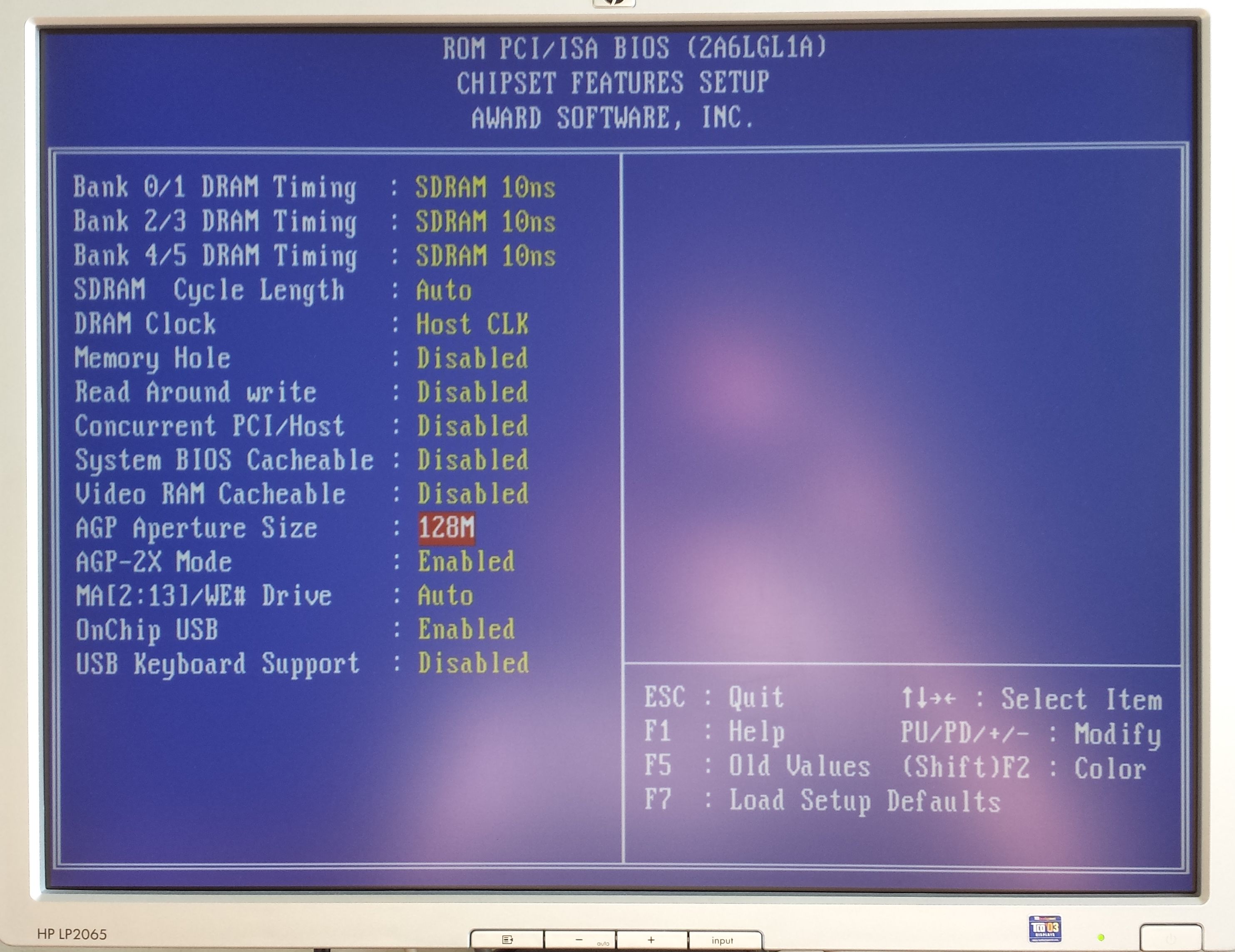This screenshot has height=952, width=1235.
Task: Click the MA[2:13]/WE# Drive label
Action: tap(204, 596)
